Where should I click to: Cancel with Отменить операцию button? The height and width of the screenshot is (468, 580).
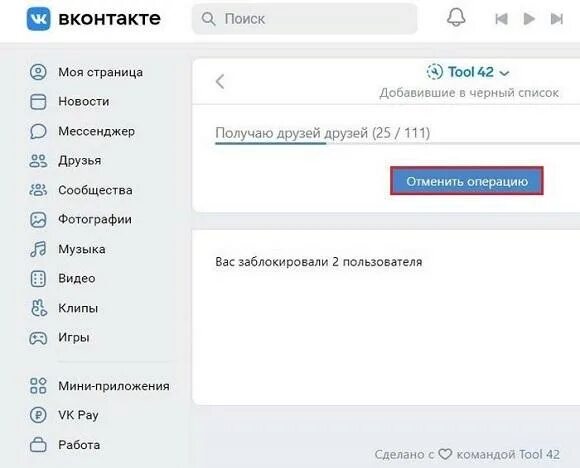467,181
